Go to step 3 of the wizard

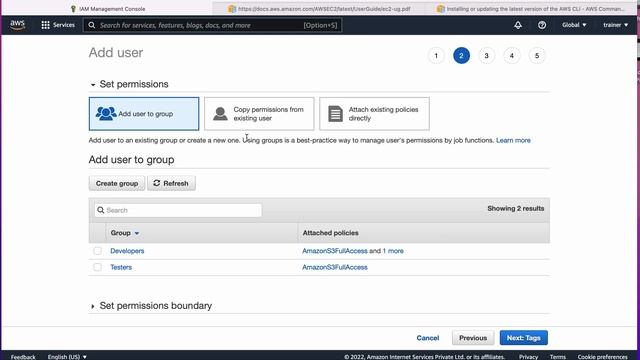click(487, 56)
